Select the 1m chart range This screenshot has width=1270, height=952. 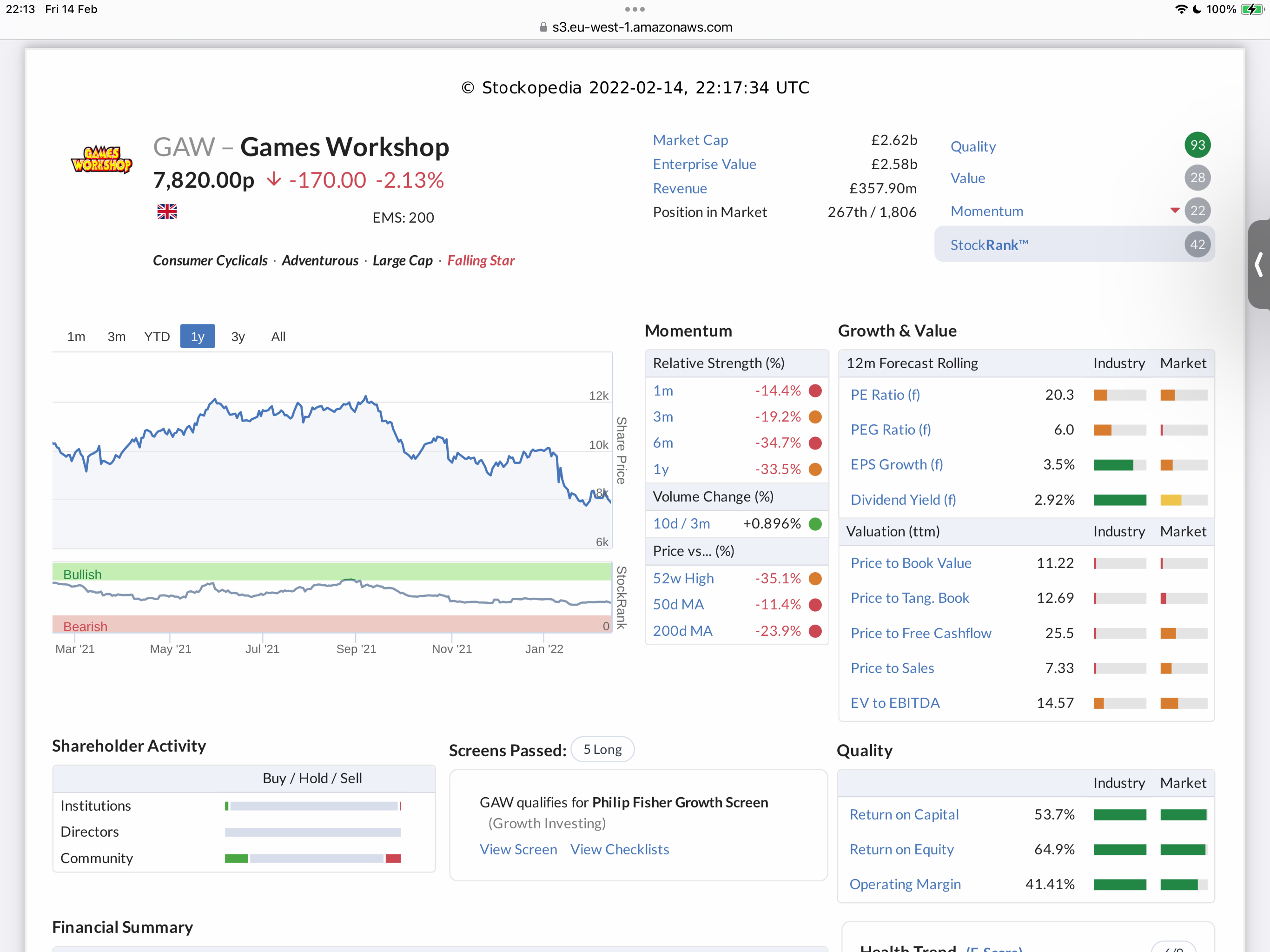tap(76, 337)
